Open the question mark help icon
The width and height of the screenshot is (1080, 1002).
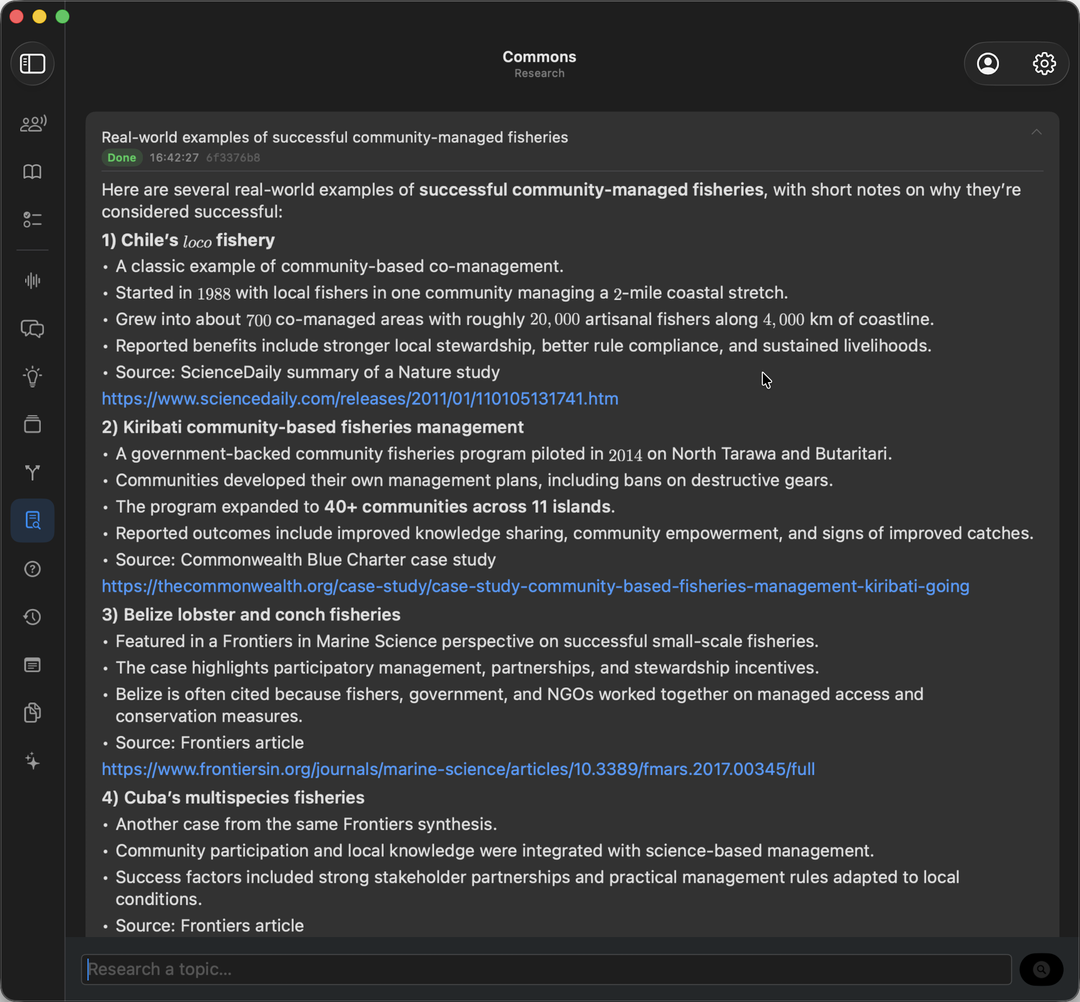point(32,569)
